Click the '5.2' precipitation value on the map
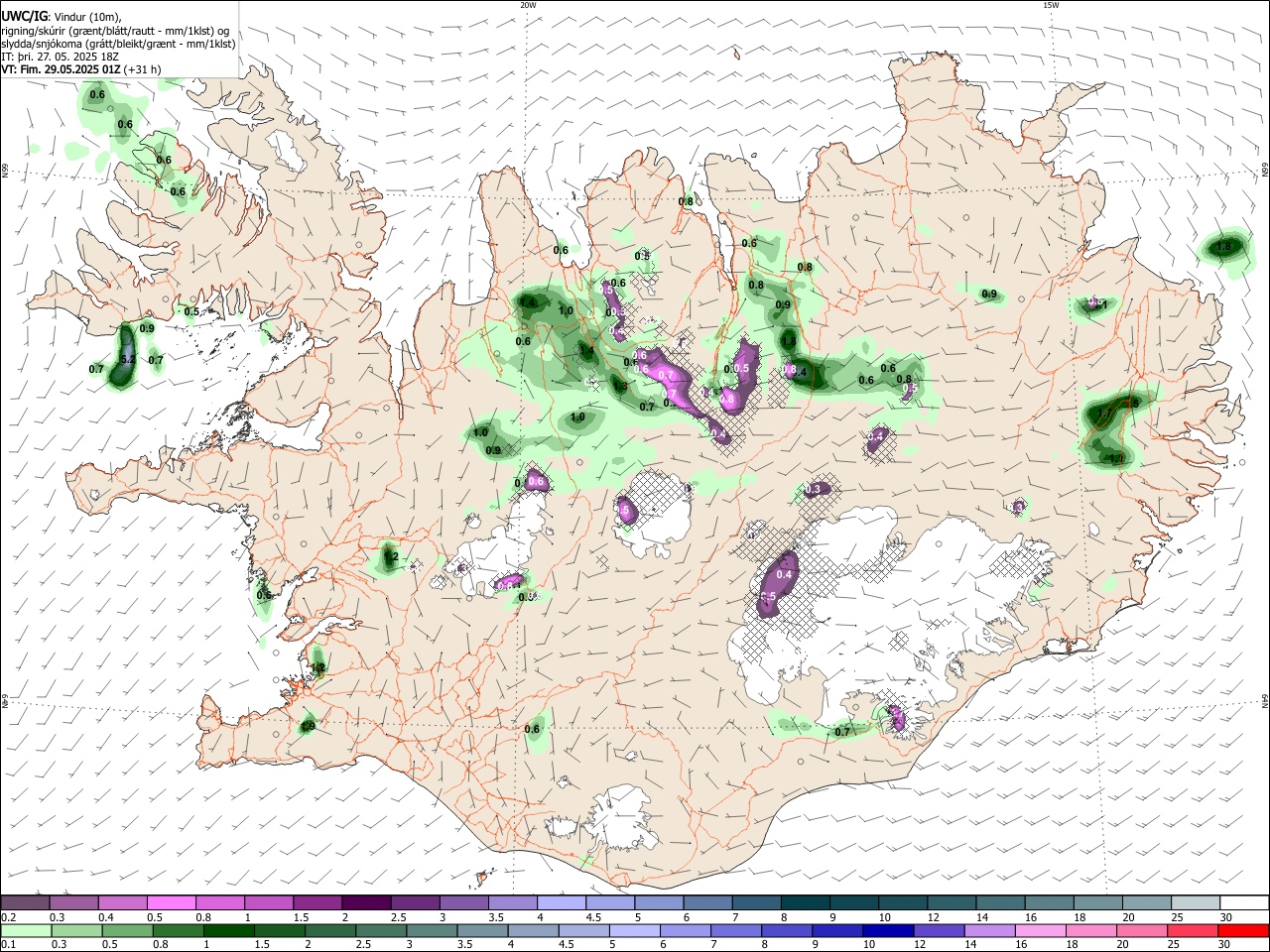This screenshot has height=952, width=1270. [126, 358]
